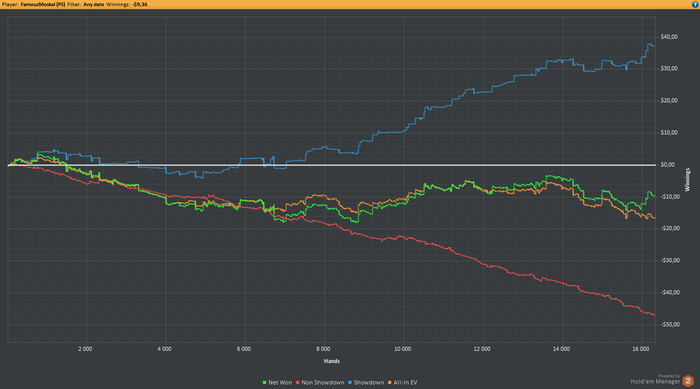Click the orange All-In EV legend swatch
The image size is (700, 389).
390,383
